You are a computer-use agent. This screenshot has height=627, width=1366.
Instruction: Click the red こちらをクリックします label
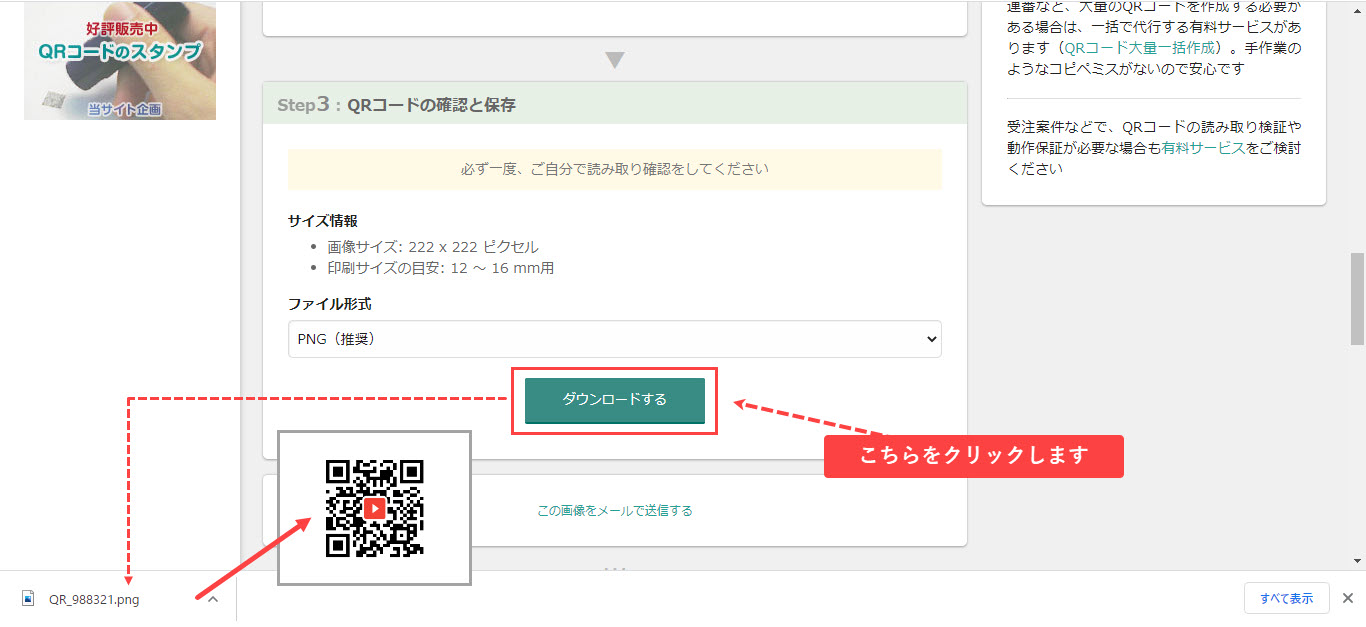coord(973,456)
